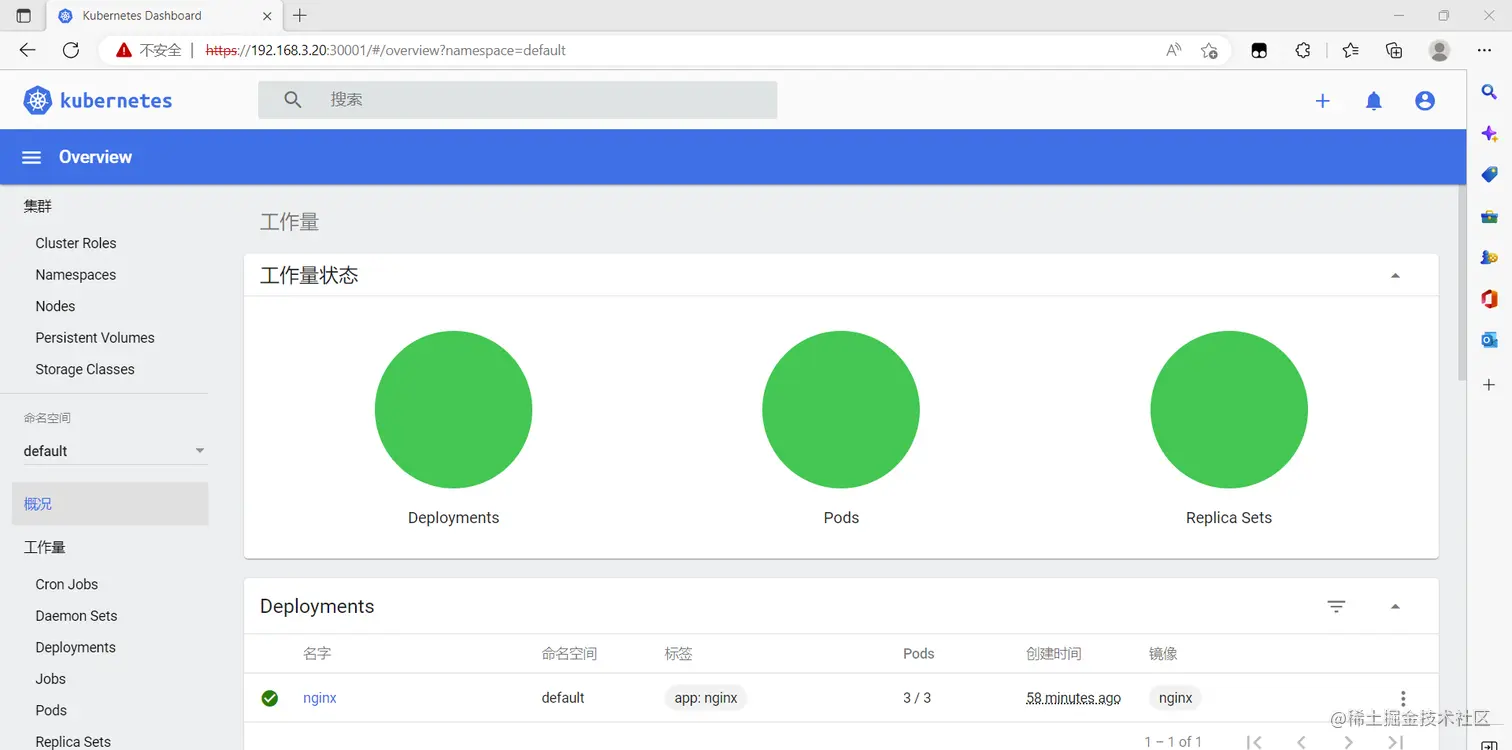Open Persistent Volumes in sidebar
Viewport: 1512px width, 750px height.
(x=95, y=338)
